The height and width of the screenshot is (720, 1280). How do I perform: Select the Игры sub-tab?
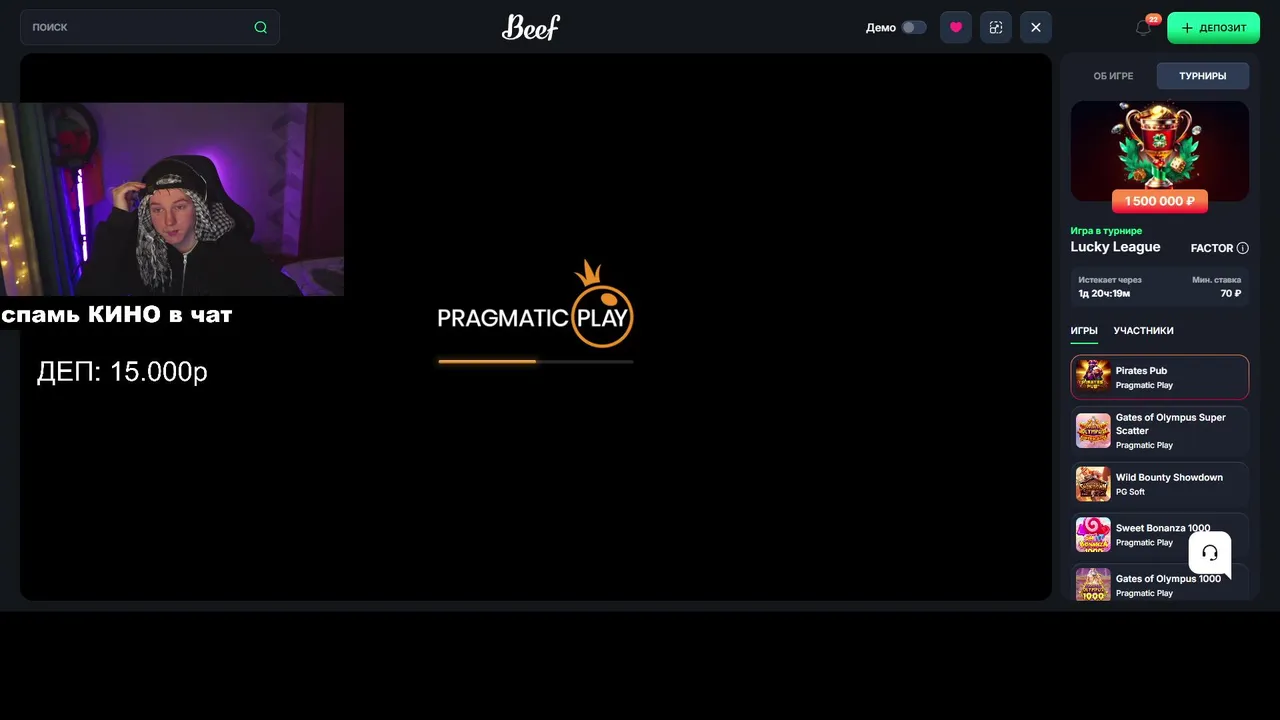[1084, 331]
